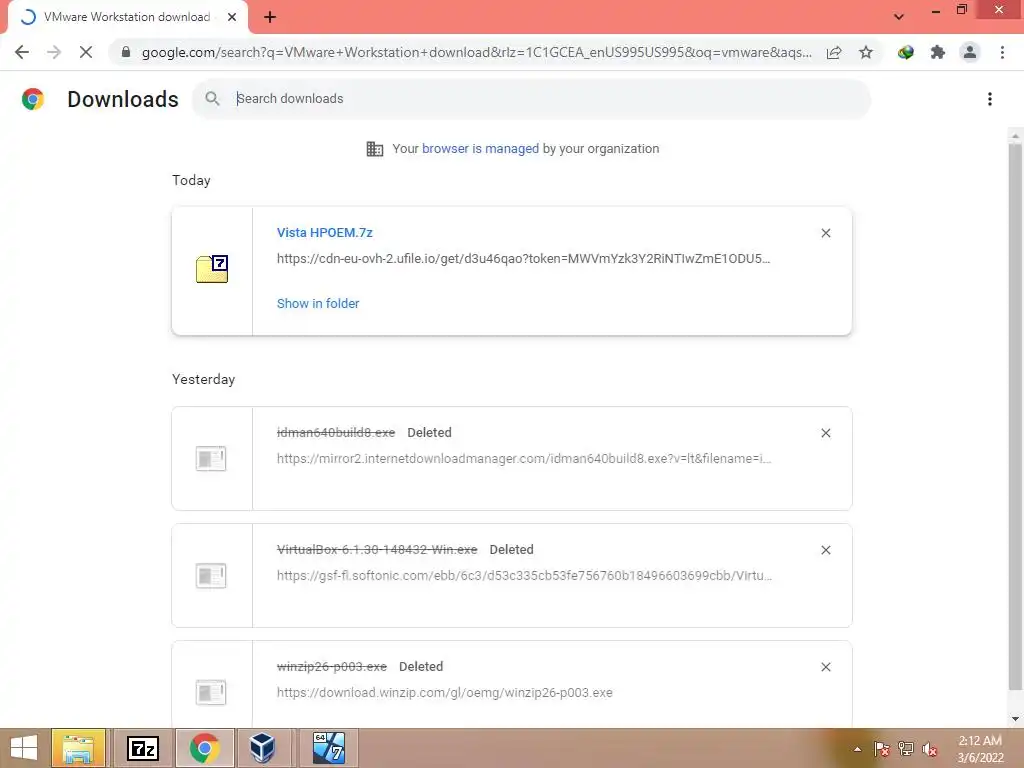Viewport: 1024px width, 768px height.
Task: Open the Windows Start button
Action: [x=24, y=748]
